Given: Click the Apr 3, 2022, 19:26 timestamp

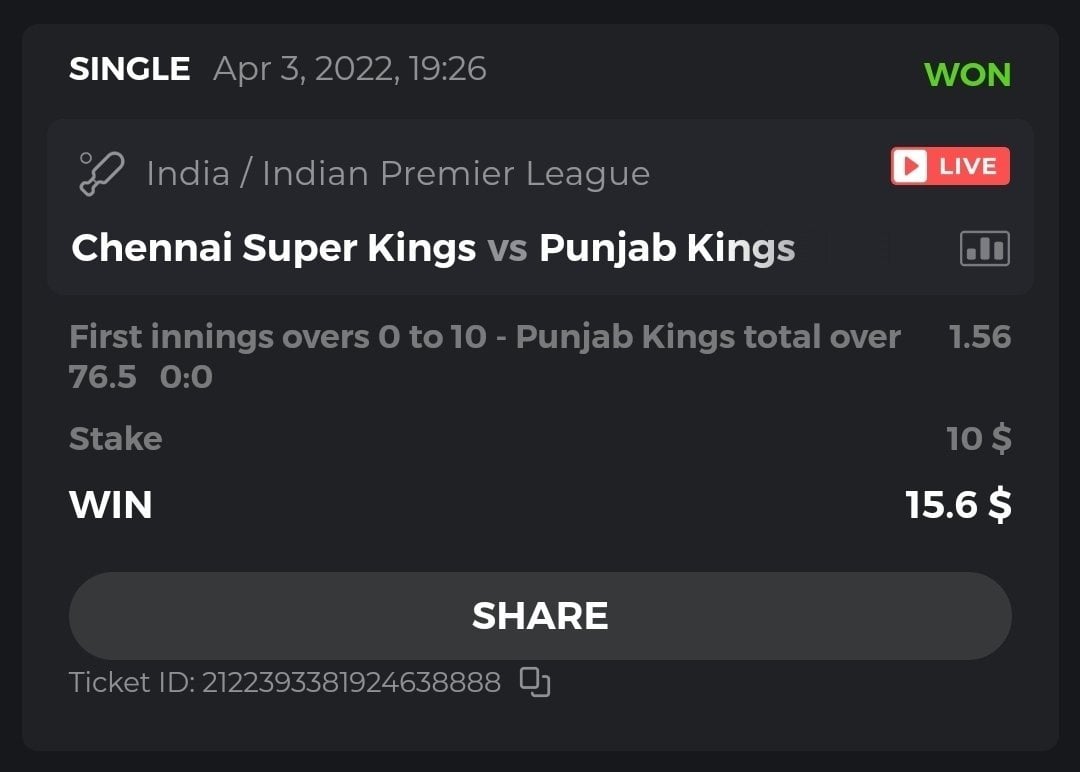Looking at the screenshot, I should point(350,69).
